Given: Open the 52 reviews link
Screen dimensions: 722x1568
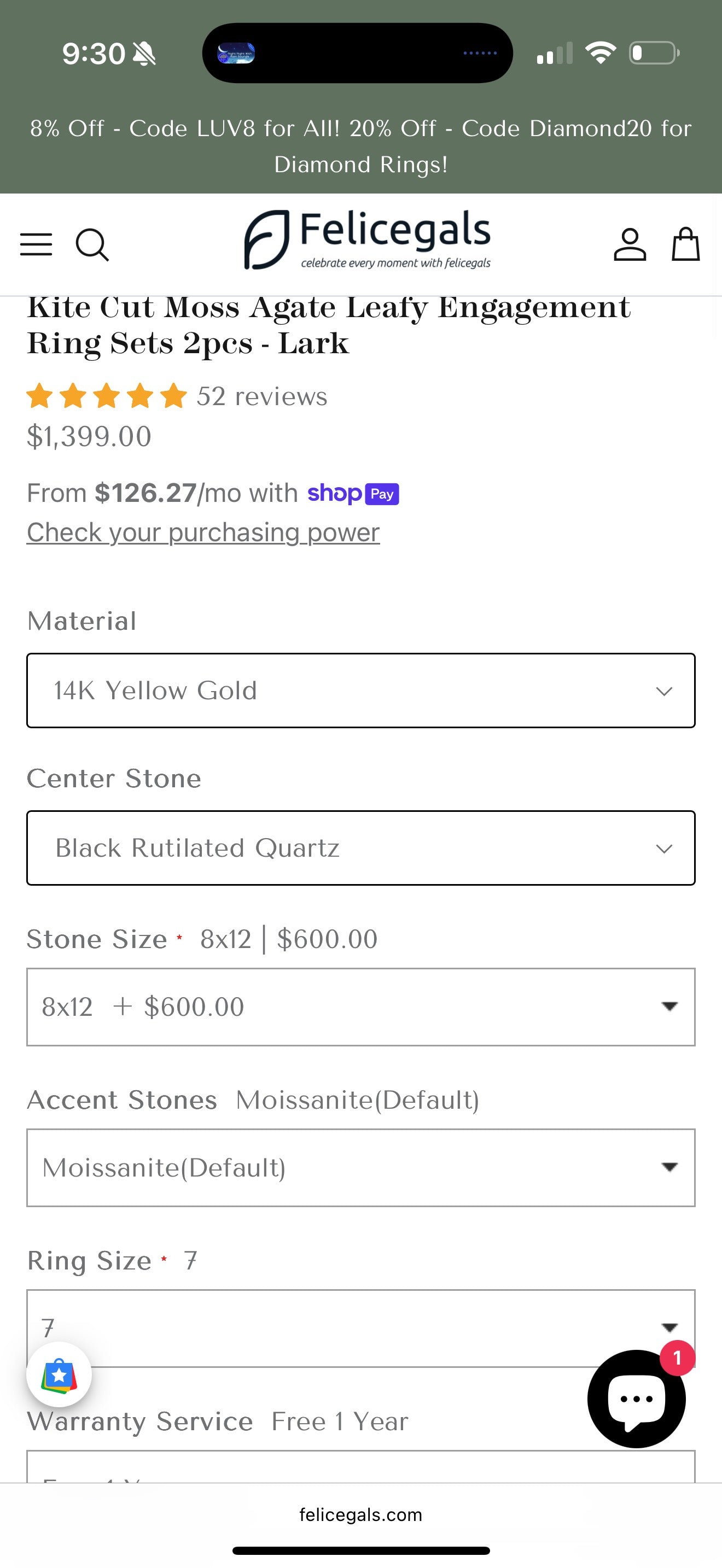Looking at the screenshot, I should (x=262, y=396).
